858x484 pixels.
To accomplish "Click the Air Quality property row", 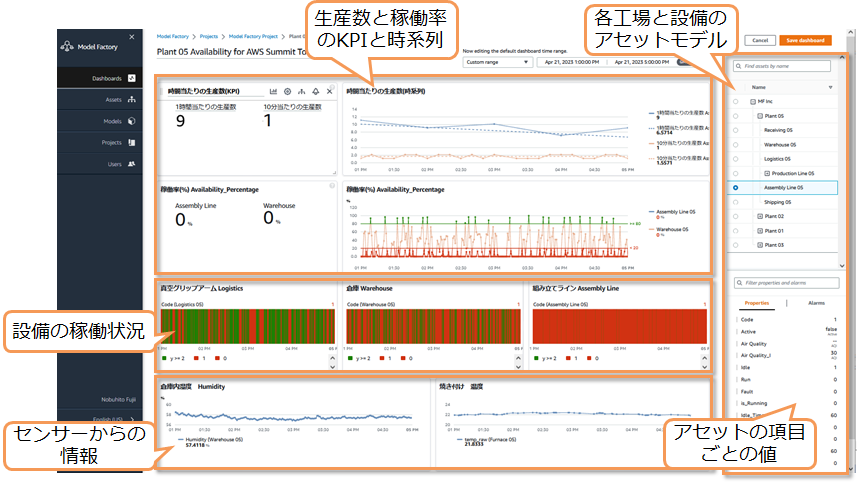I will pos(788,344).
